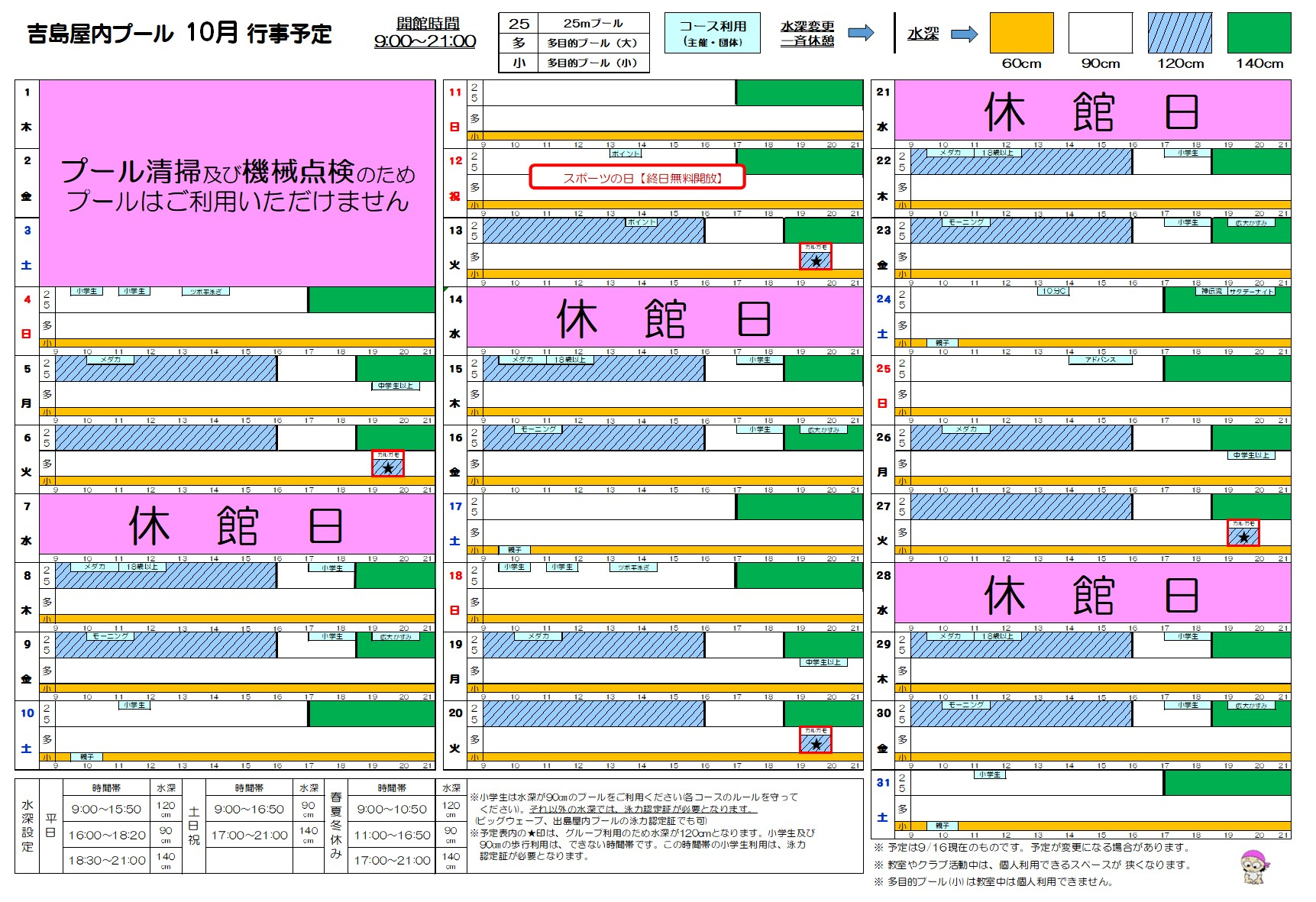Click the 9:00~15:50 weekday time cell
This screenshot has width=1316, height=902.
click(x=106, y=809)
